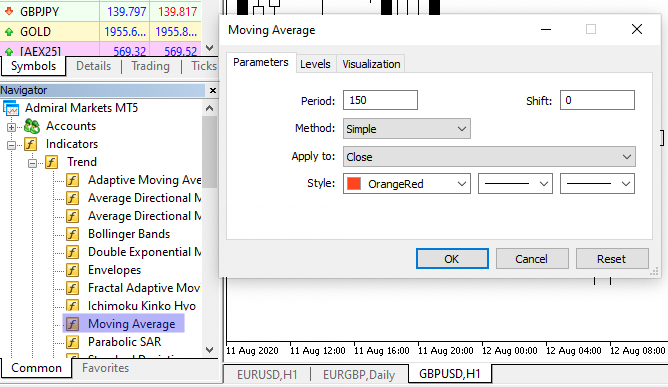668x387 pixels.
Task: Select the Moving Average tree item
Action: coord(124,324)
